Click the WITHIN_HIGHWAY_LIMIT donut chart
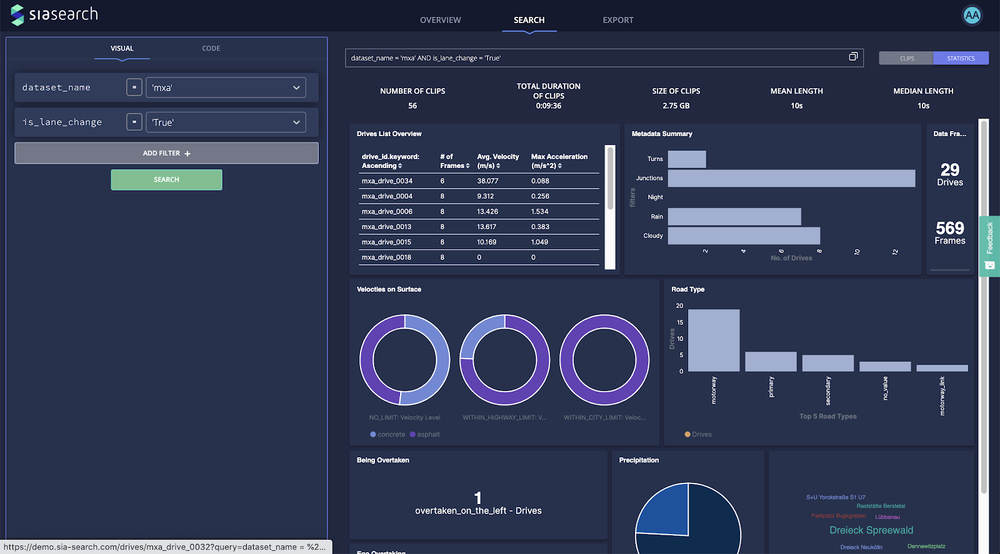 (504, 360)
